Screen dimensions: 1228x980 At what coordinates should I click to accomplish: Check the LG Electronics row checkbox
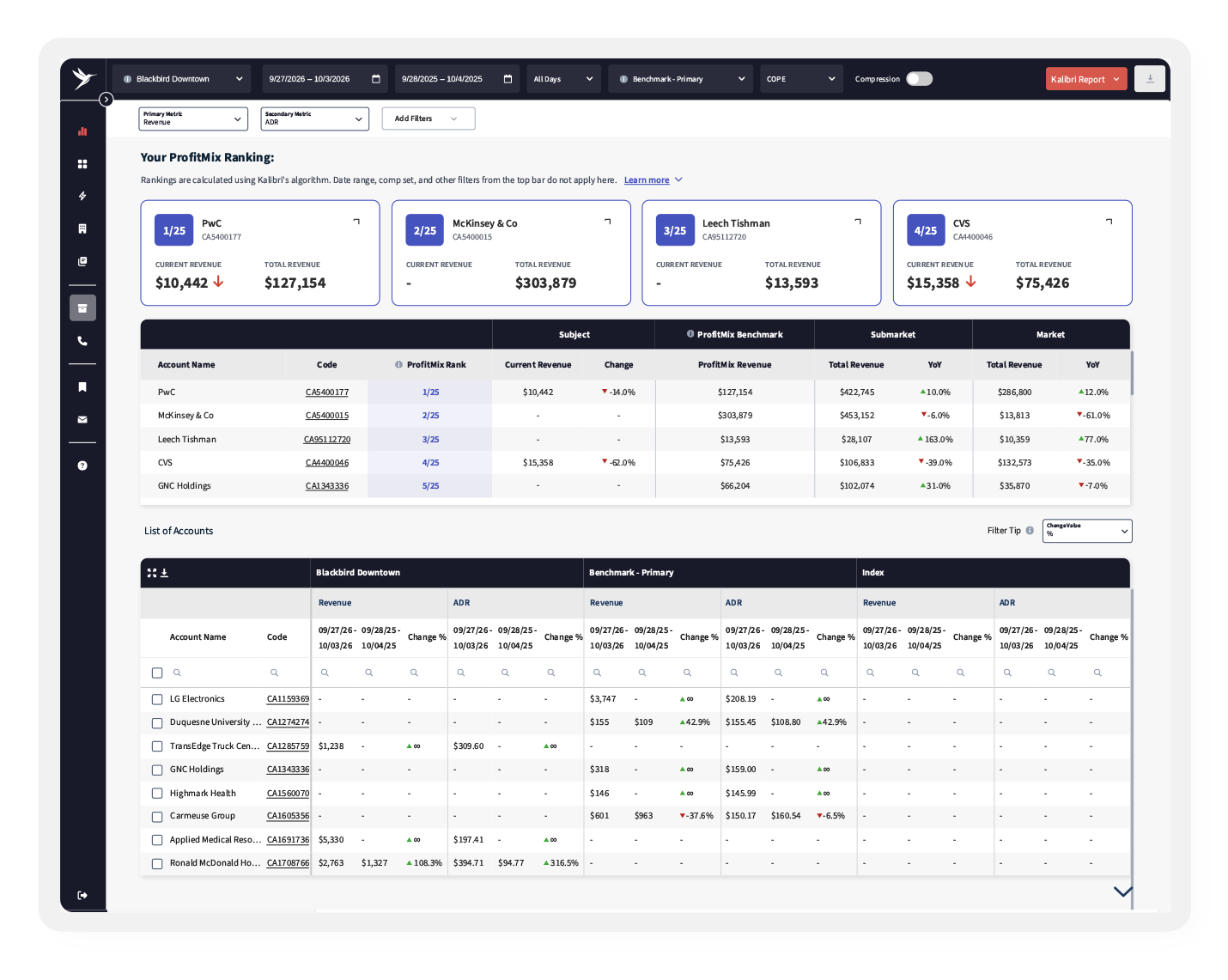pos(157,700)
